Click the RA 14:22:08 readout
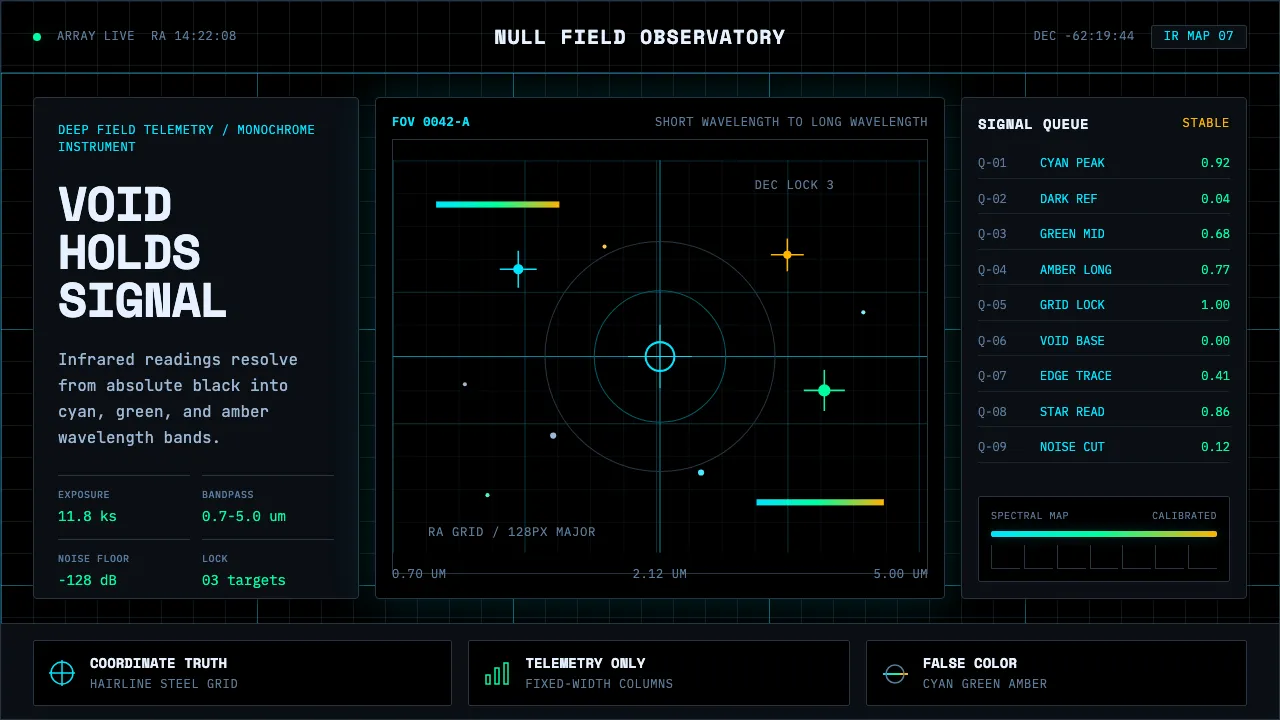1280x720 pixels. (194, 36)
